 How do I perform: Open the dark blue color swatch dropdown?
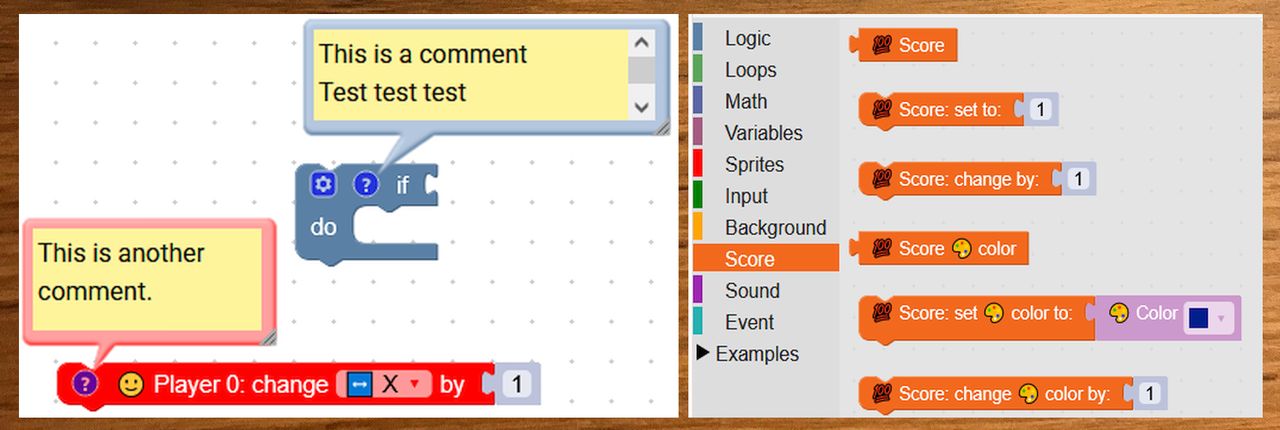[x=1209, y=318]
